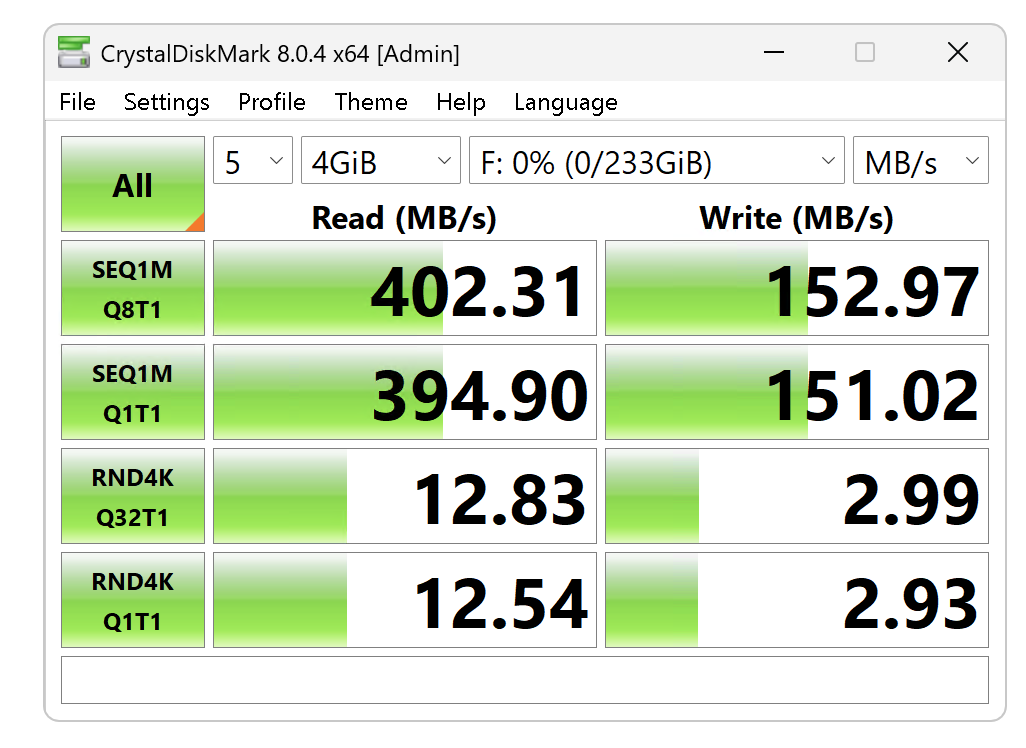Image resolution: width=1026 pixels, height=748 pixels.
Task: Click the empty comment field at bottom
Action: click(524, 680)
